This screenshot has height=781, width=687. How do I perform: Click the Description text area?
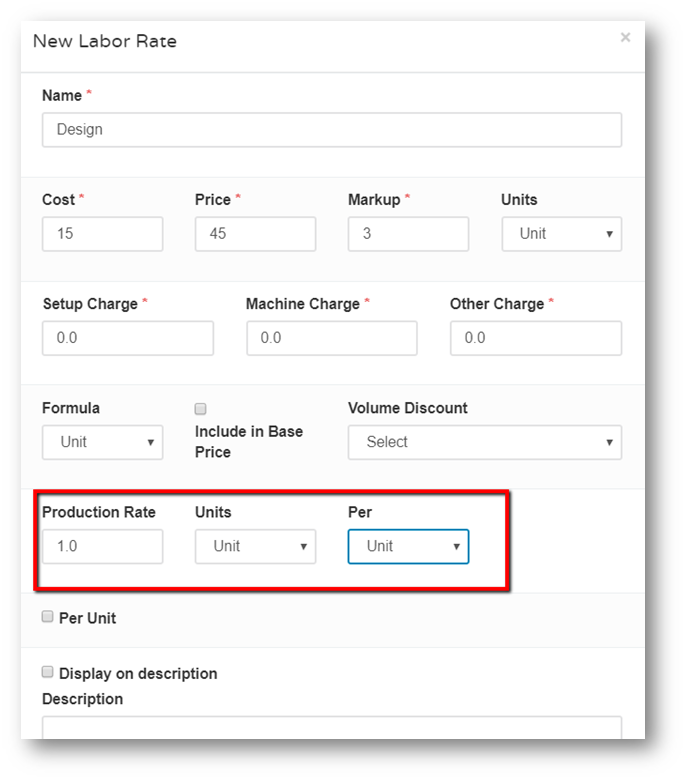click(x=332, y=728)
